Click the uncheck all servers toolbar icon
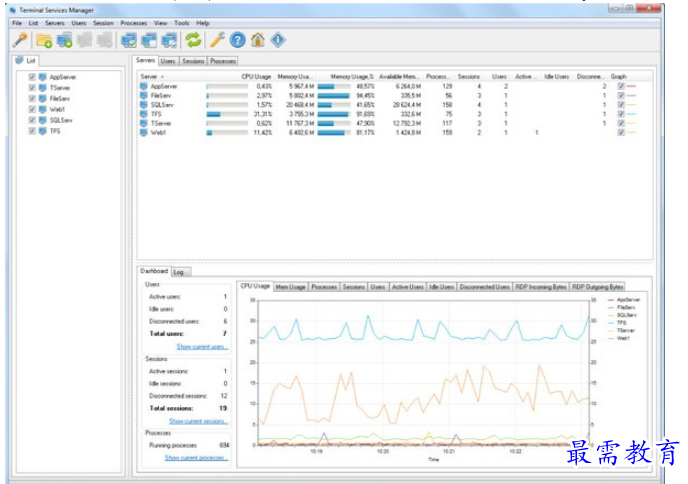 click(149, 40)
